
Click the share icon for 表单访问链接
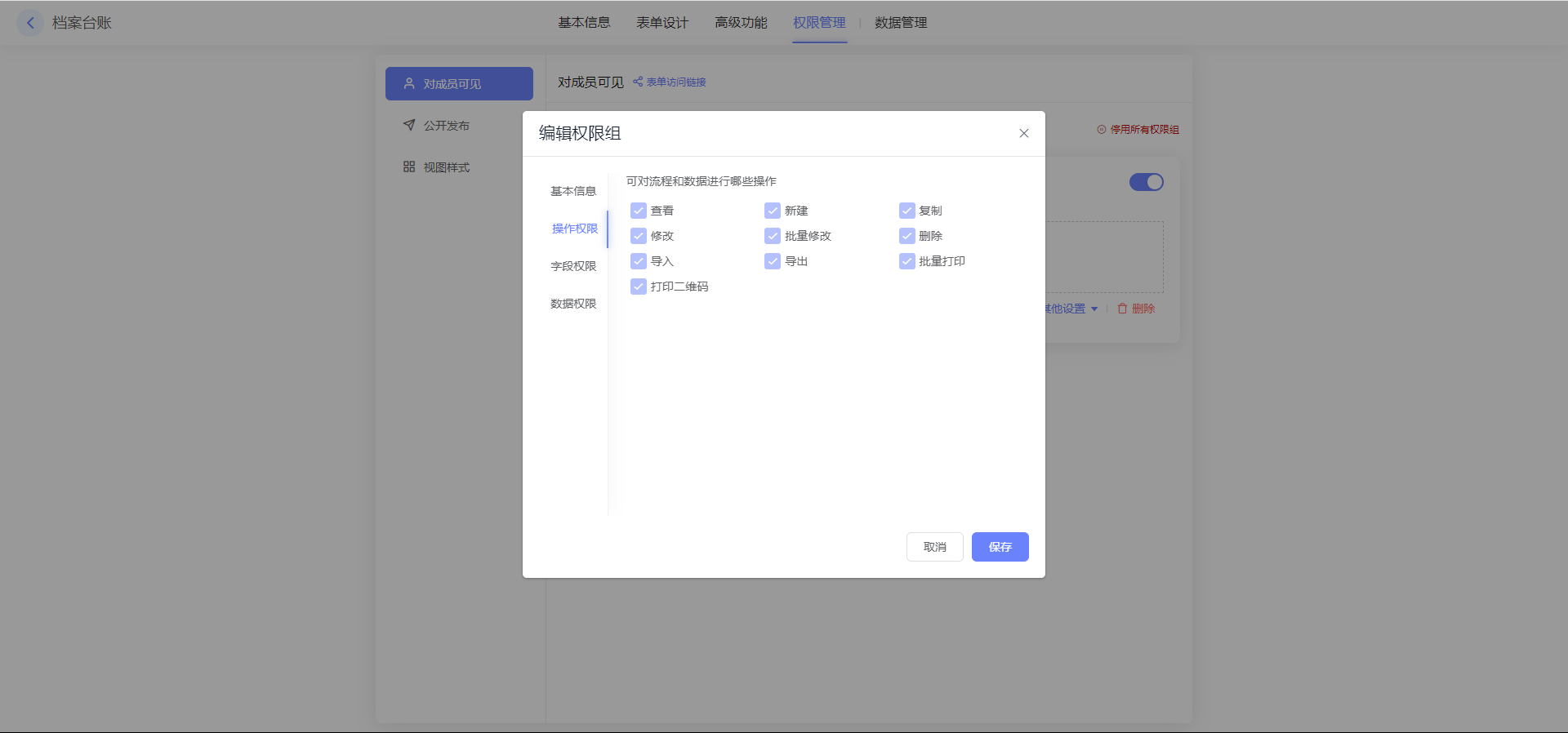click(638, 82)
